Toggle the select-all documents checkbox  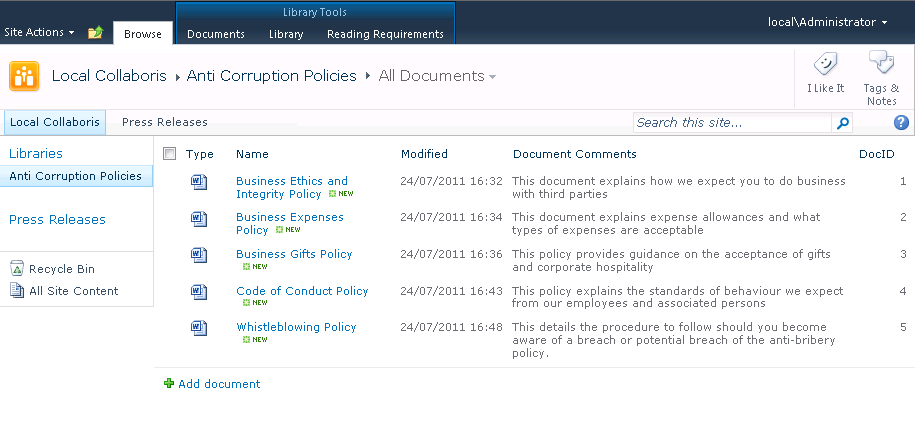(169, 154)
